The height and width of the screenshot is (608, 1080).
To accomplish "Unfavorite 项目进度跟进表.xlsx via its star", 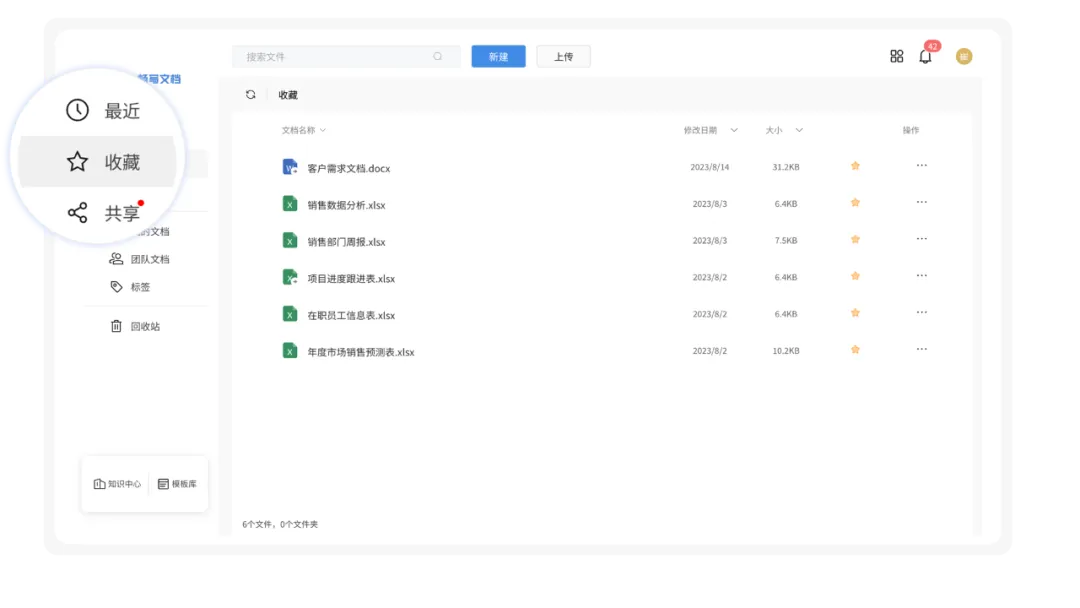I will pyautogui.click(x=855, y=276).
